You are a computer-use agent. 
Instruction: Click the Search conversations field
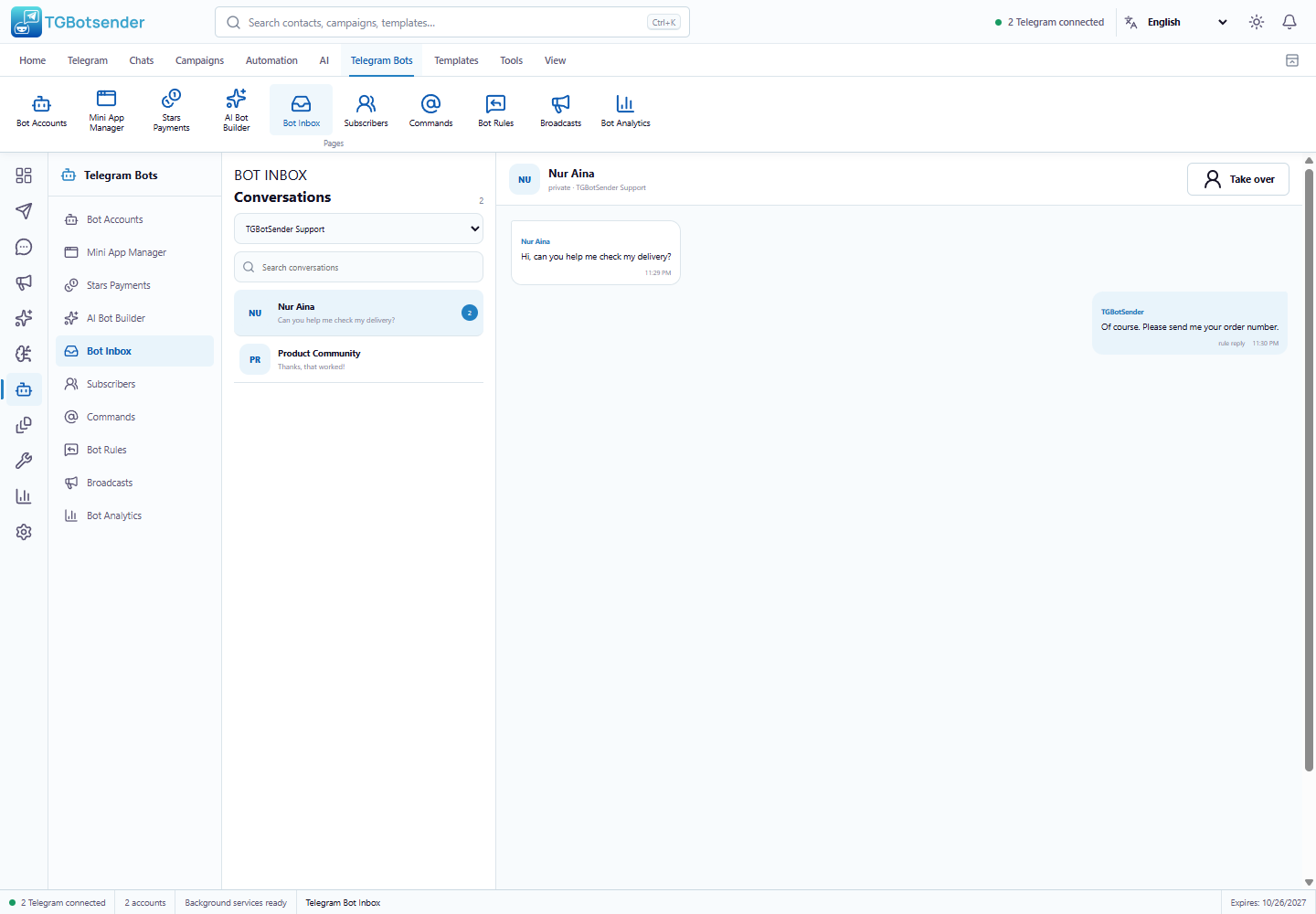358,267
